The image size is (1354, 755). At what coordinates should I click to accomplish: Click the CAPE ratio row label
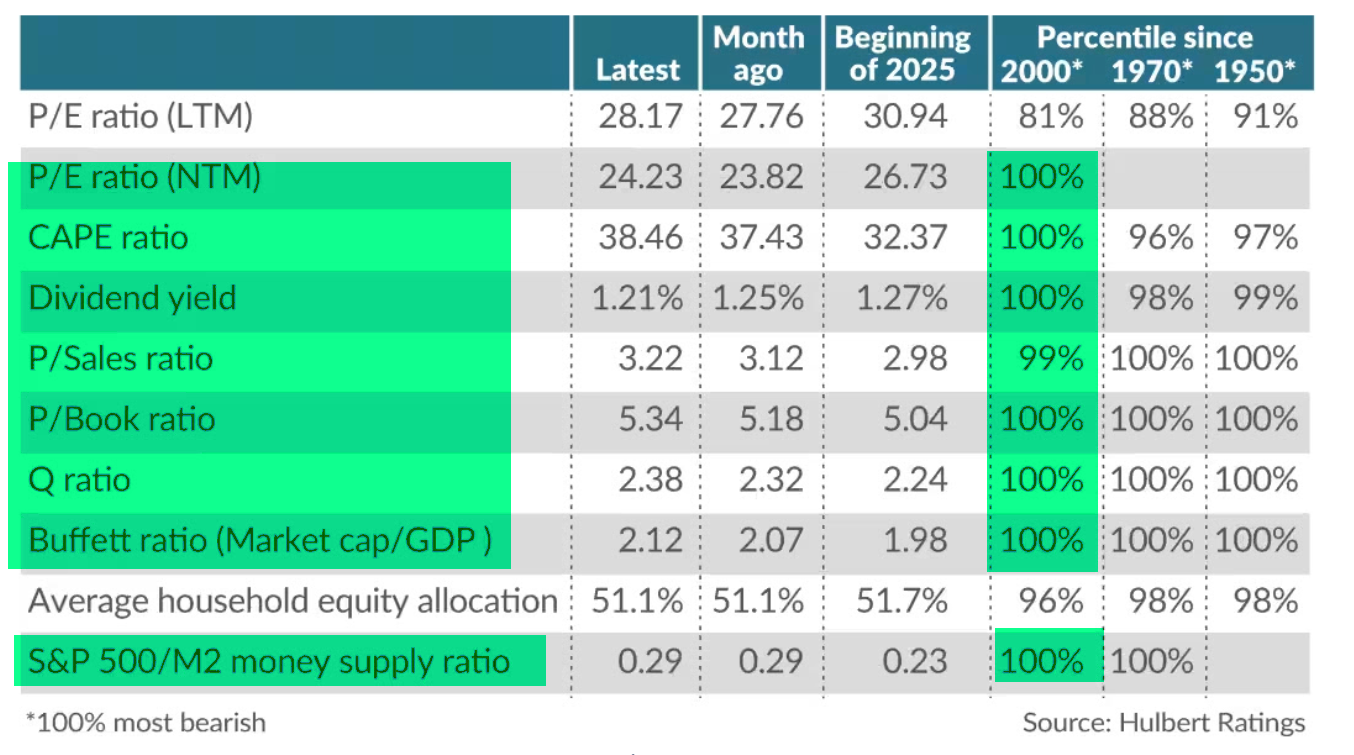tap(109, 238)
